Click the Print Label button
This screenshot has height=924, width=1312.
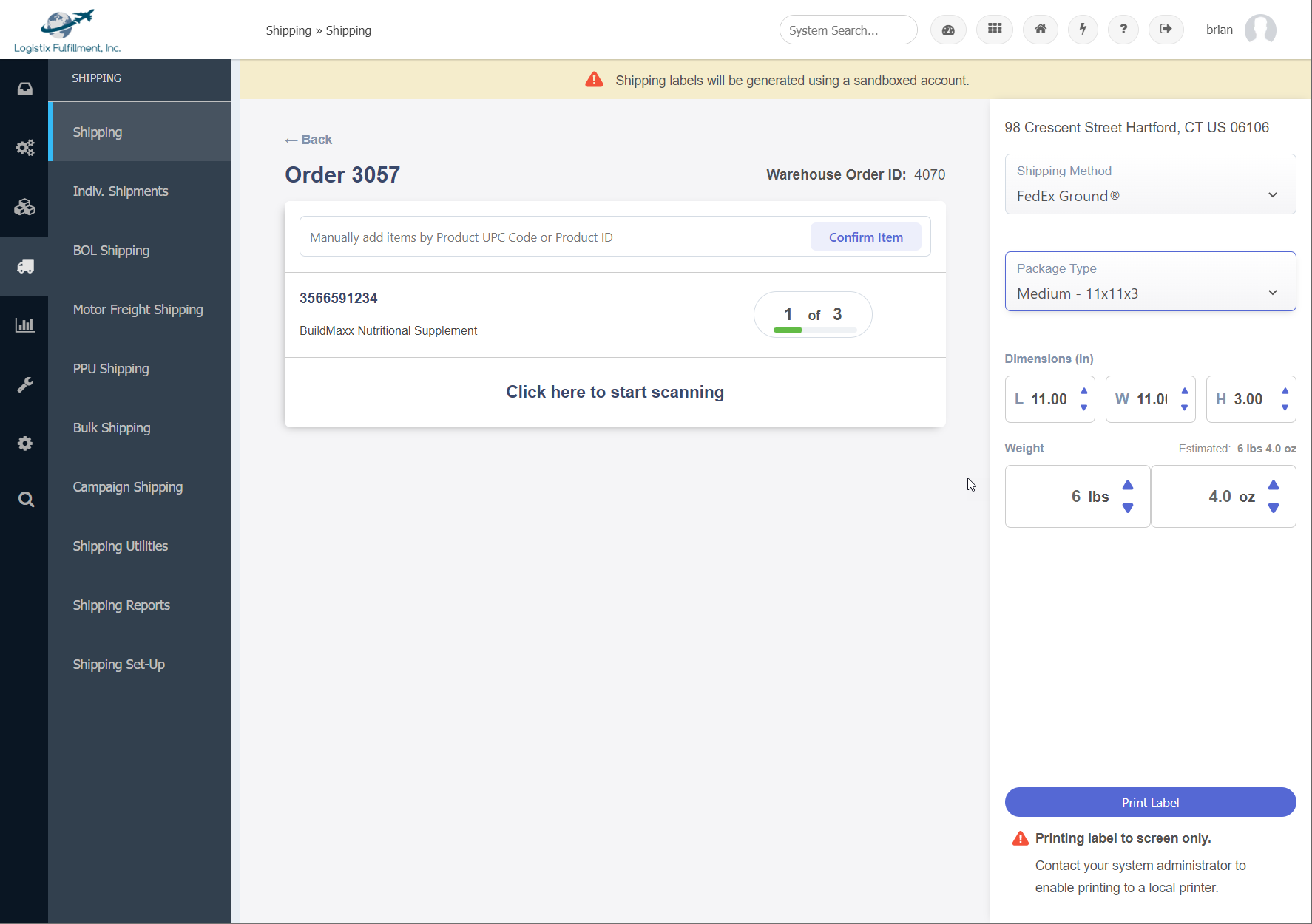[x=1150, y=802]
